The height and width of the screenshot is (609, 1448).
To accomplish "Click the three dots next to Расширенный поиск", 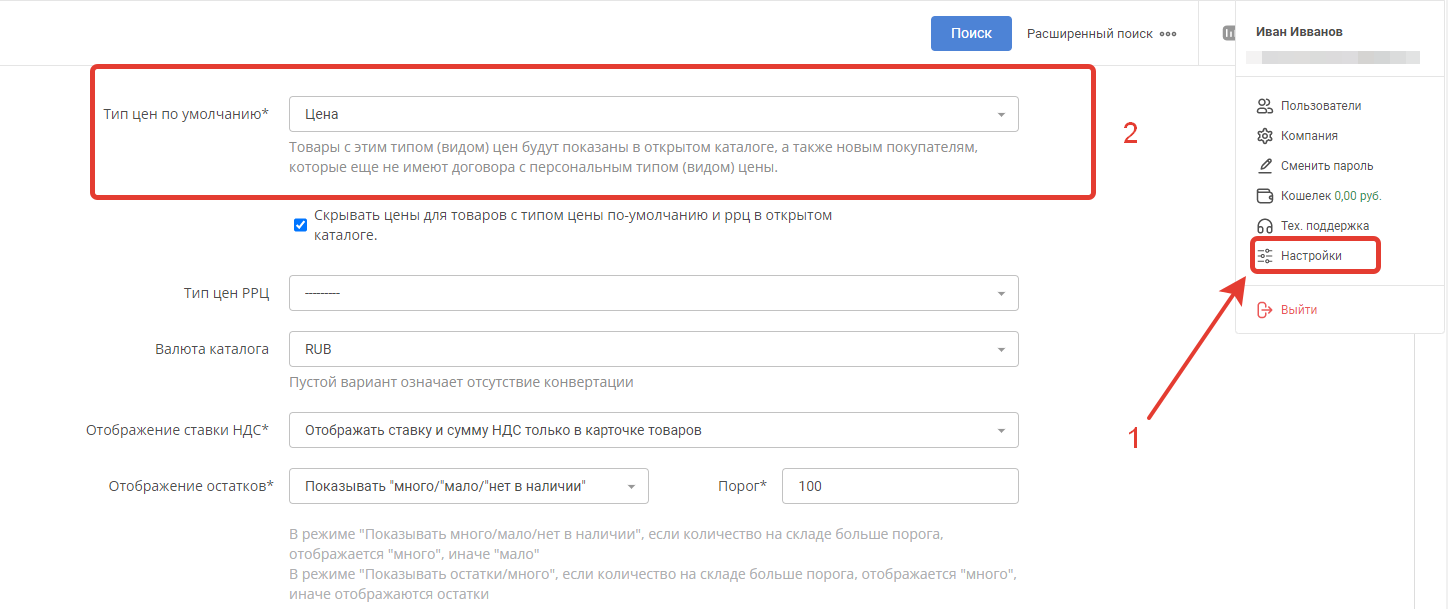I will (x=1168, y=34).
